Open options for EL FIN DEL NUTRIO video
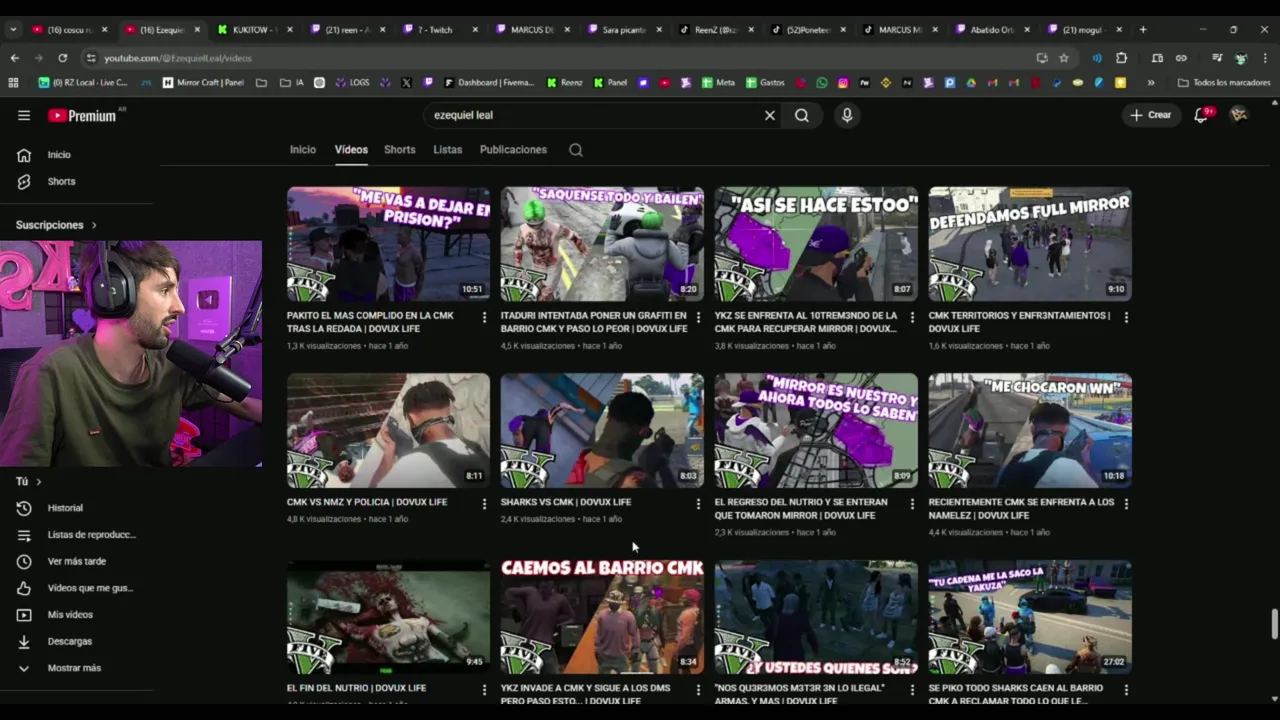Image resolution: width=1280 pixels, height=720 pixels. (x=485, y=690)
